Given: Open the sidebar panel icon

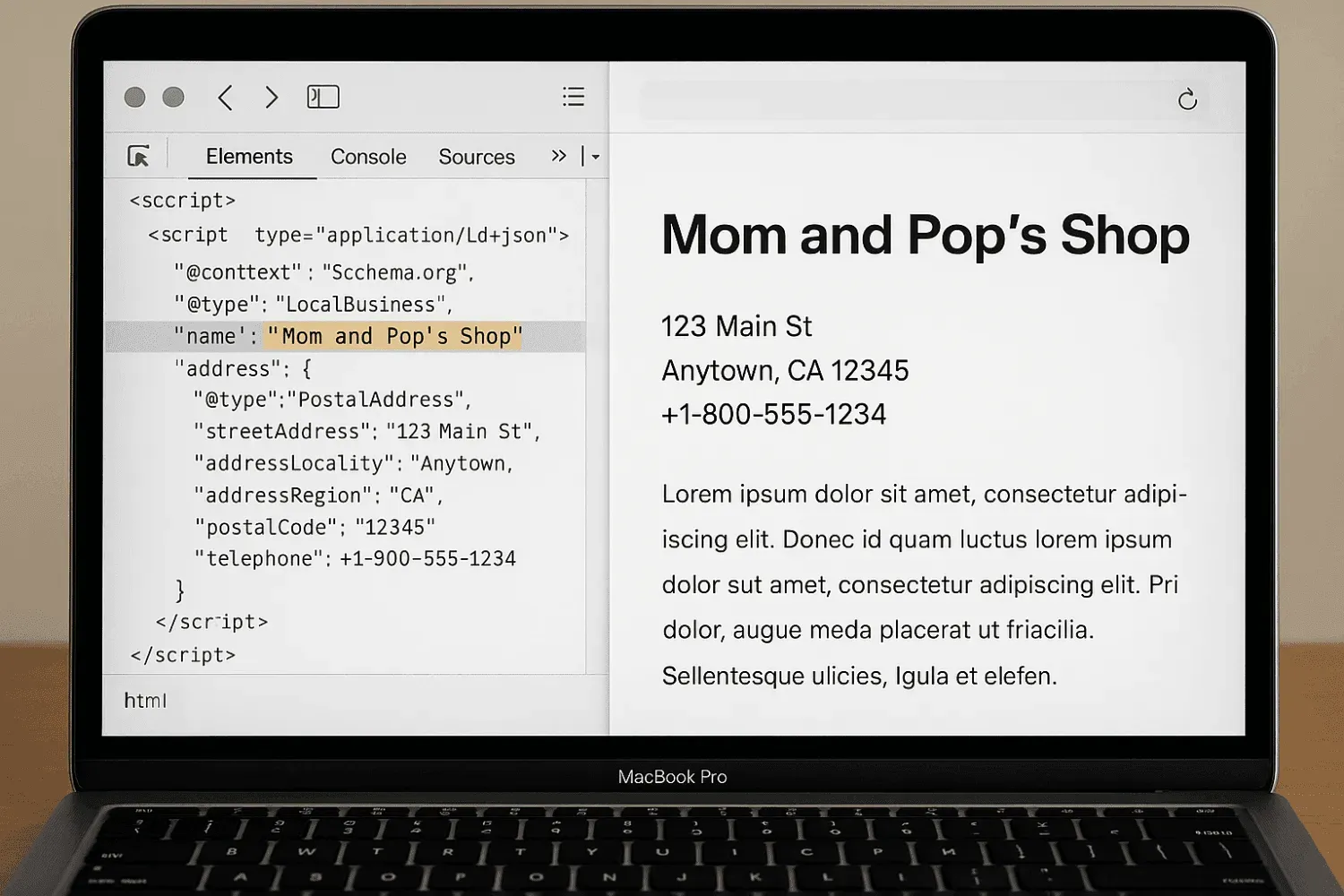Looking at the screenshot, I should 323,96.
